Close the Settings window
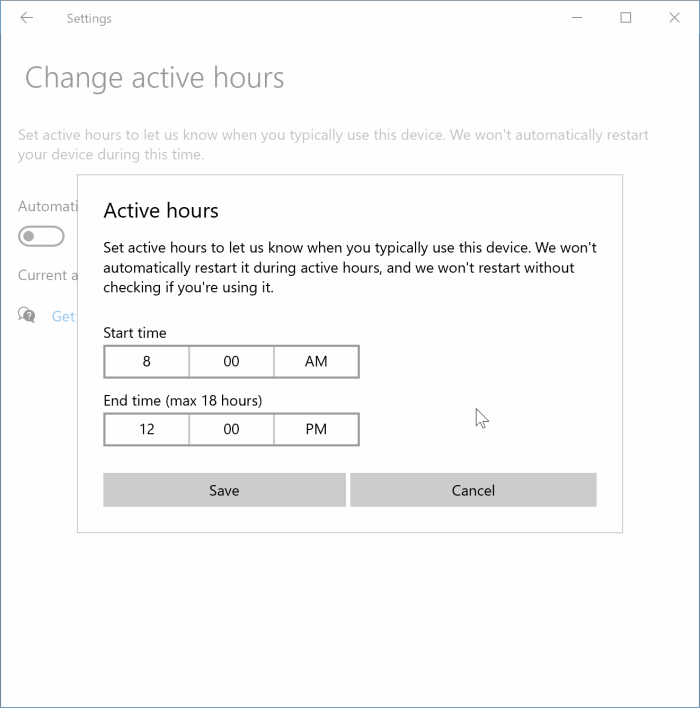Screen dimensions: 700x708 click(674, 18)
